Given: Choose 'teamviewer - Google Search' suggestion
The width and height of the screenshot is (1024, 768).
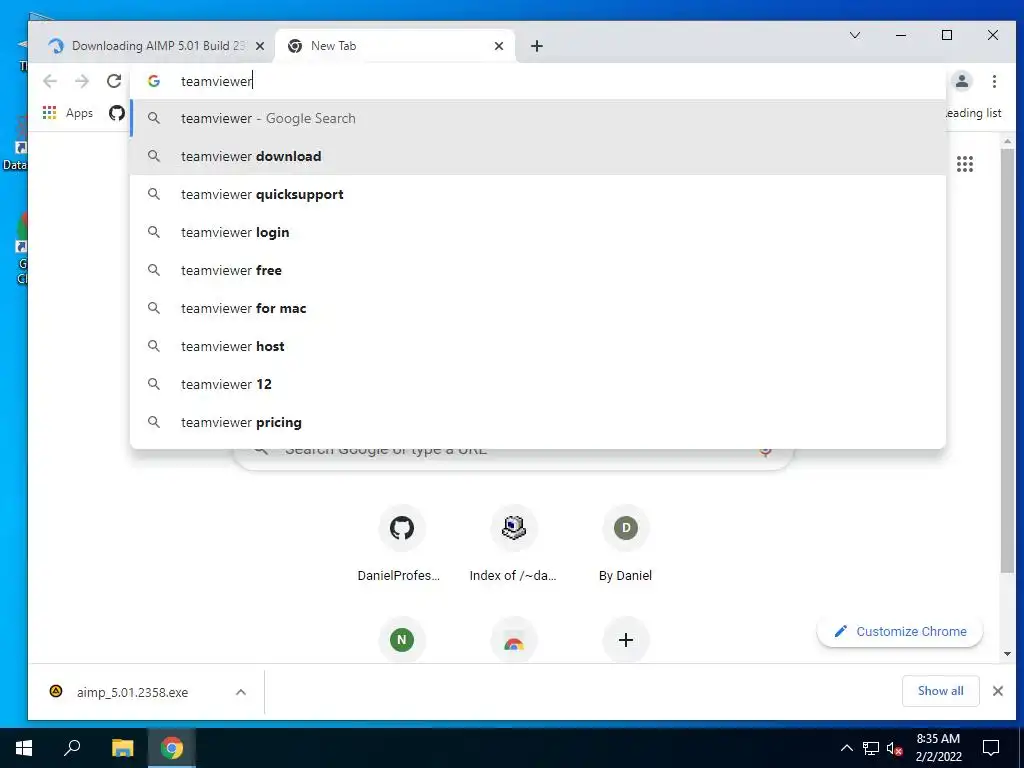Looking at the screenshot, I should tap(538, 118).
